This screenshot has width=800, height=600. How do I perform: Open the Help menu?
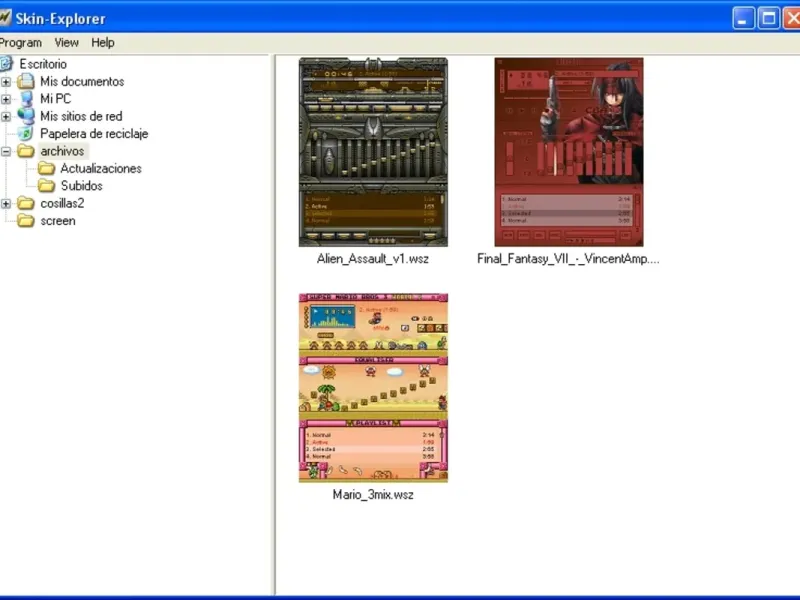(x=103, y=43)
